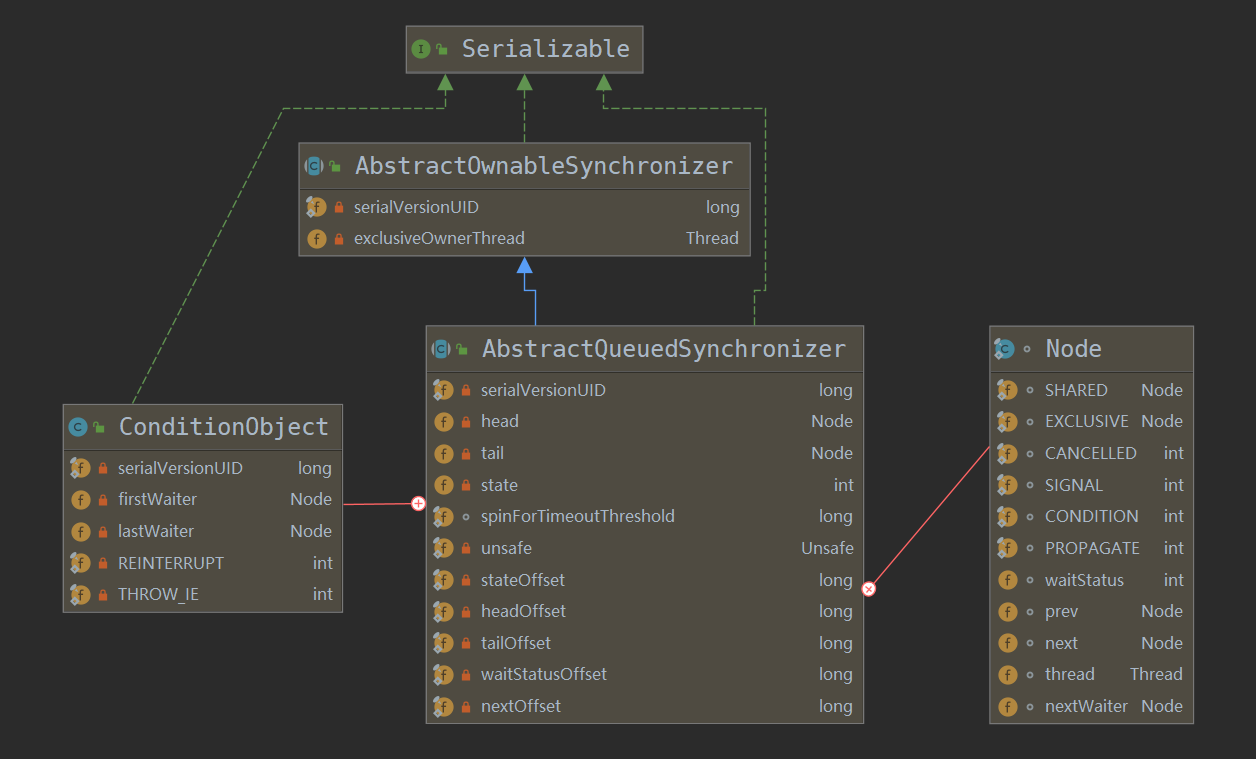Click the AbstractQueuedSynchronizer class icon
The width and height of the screenshot is (1256, 759).
coord(441,349)
